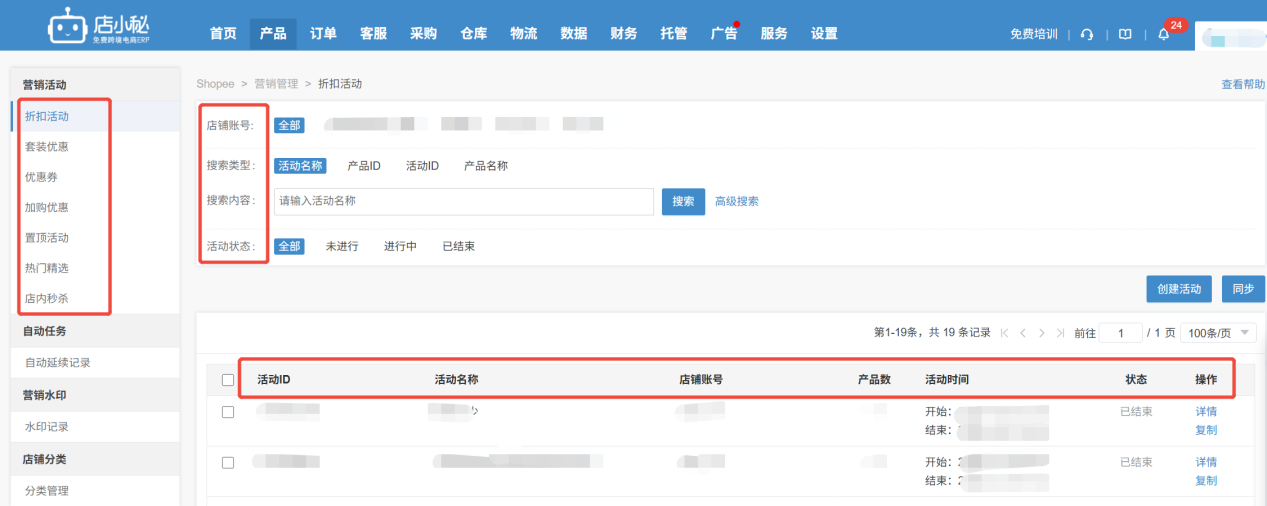This screenshot has height=506, width=1267.
Task: Click the 活动时间 column header
Action: [x=947, y=380]
